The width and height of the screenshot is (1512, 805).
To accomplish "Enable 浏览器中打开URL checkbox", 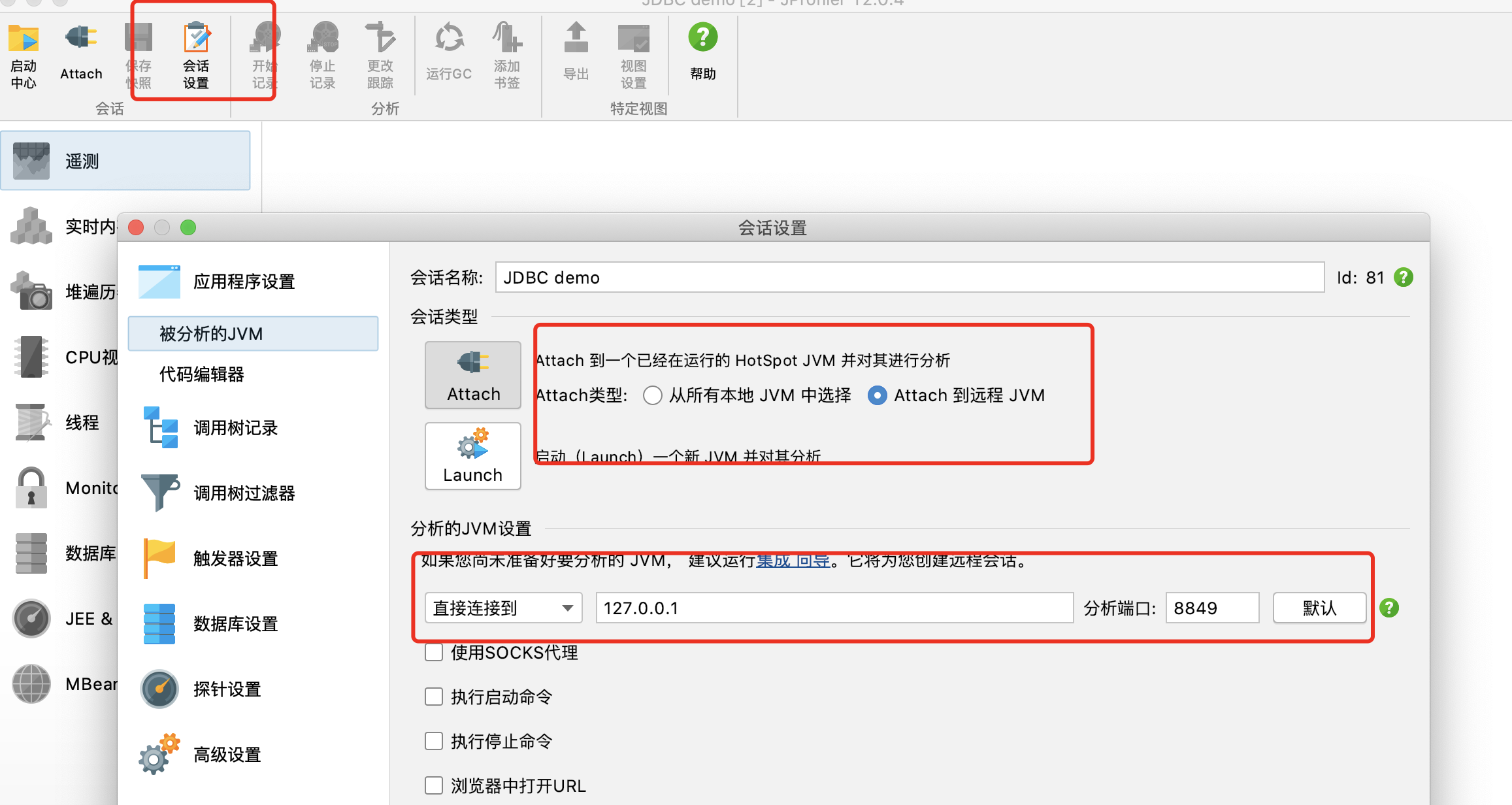I will pyautogui.click(x=434, y=781).
